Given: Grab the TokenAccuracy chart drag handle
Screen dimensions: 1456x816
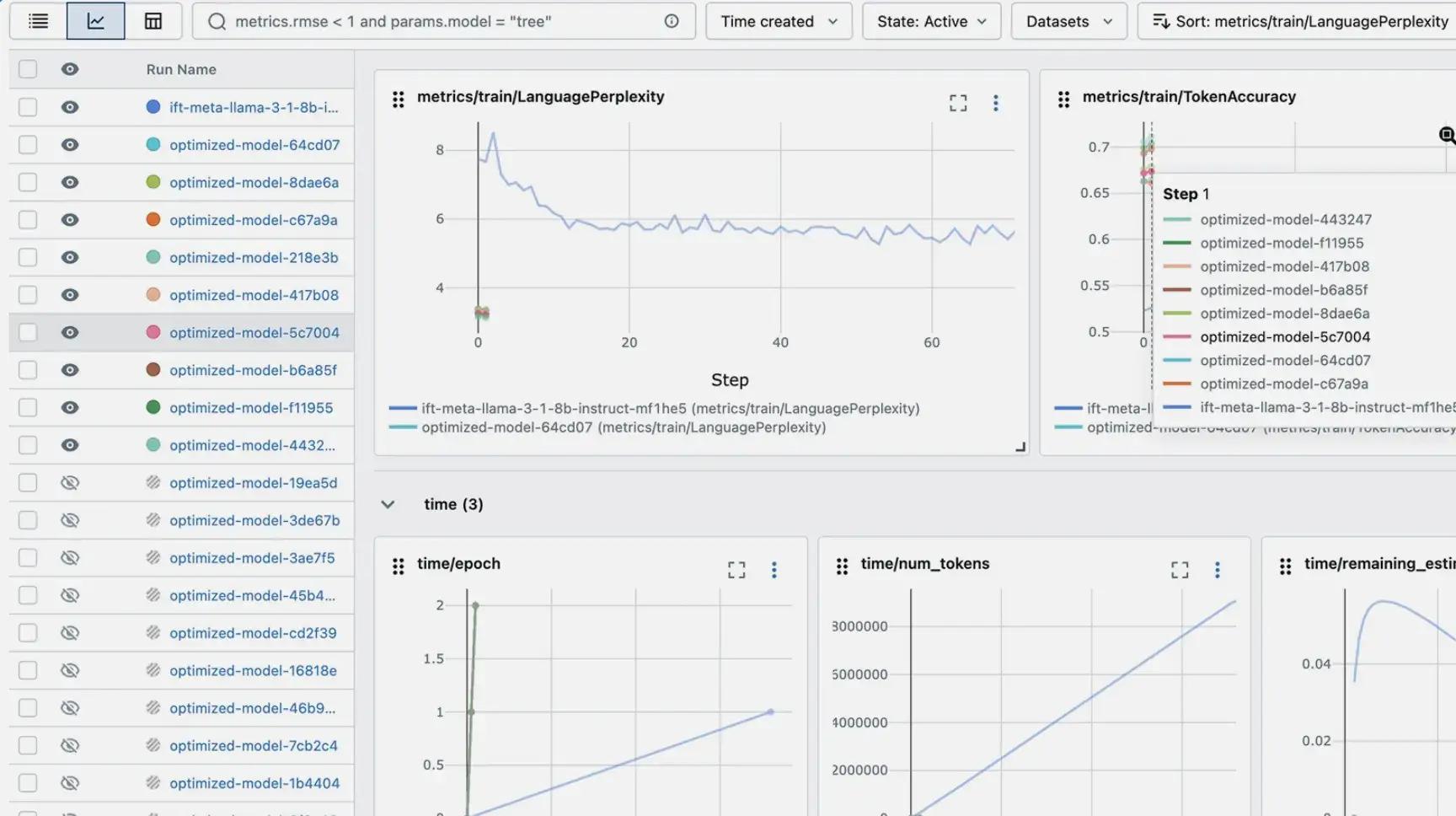Looking at the screenshot, I should [x=1064, y=99].
